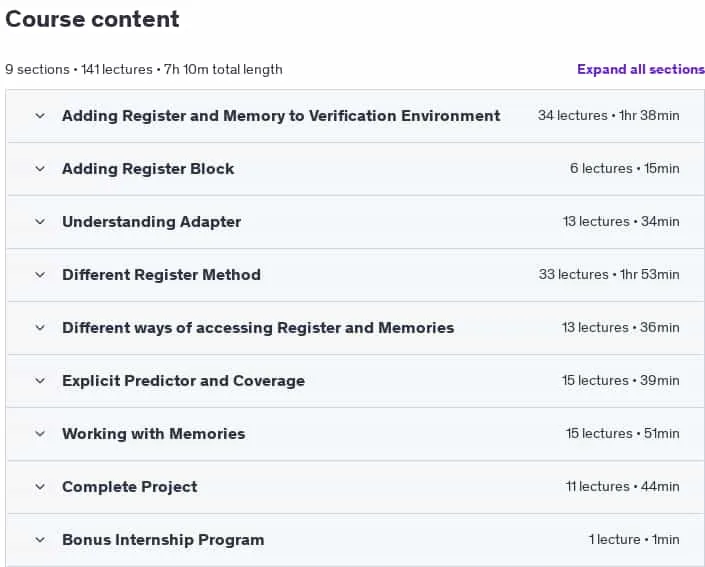Click Expand all sections link
The image size is (705, 567).
click(641, 69)
